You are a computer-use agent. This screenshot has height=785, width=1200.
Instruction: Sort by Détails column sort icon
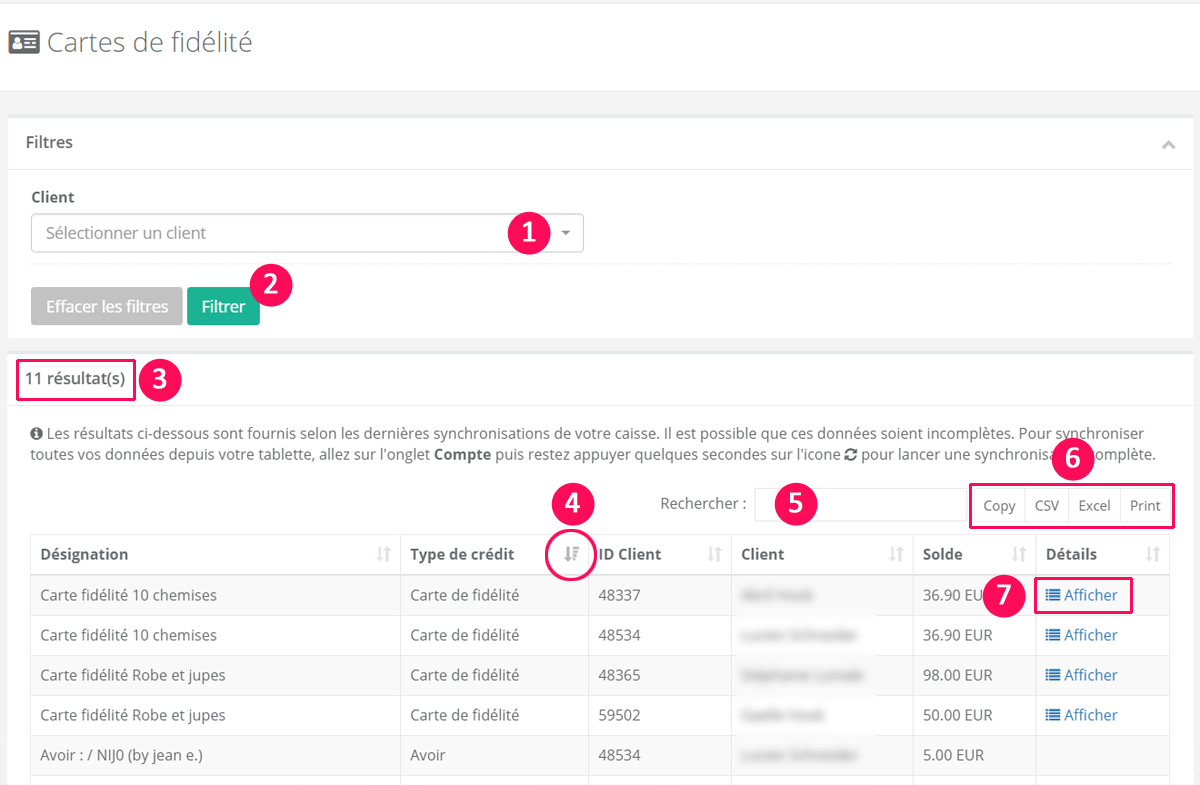pos(1153,554)
